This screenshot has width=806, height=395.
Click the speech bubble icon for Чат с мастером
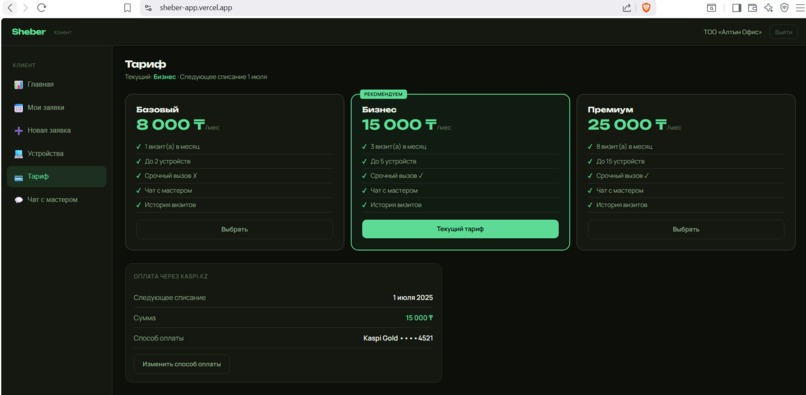(x=19, y=200)
